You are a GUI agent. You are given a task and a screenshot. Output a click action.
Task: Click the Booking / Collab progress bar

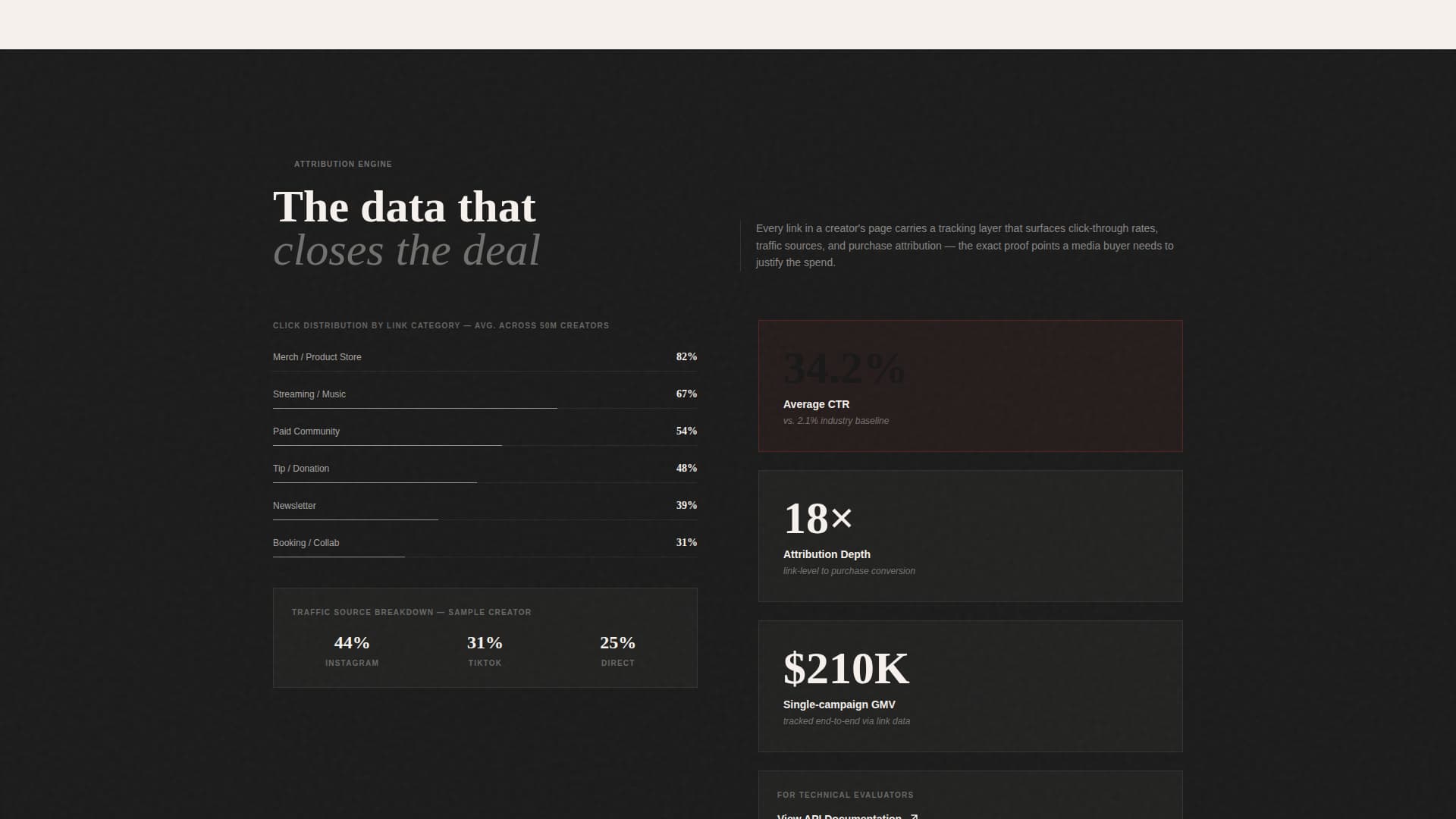(485, 557)
